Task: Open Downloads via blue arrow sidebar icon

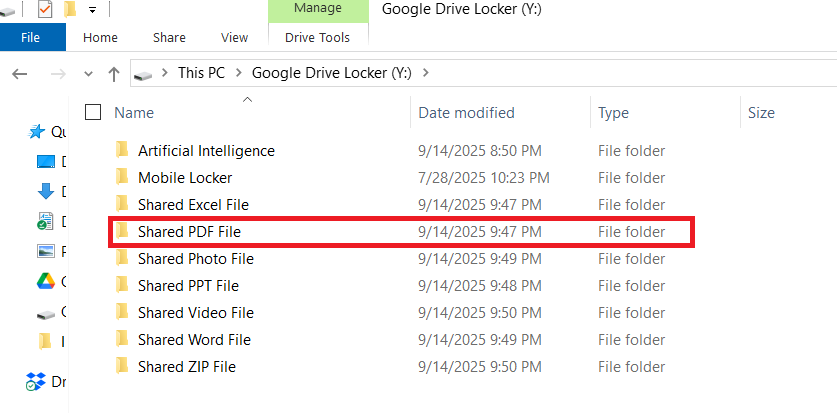Action: 45,191
